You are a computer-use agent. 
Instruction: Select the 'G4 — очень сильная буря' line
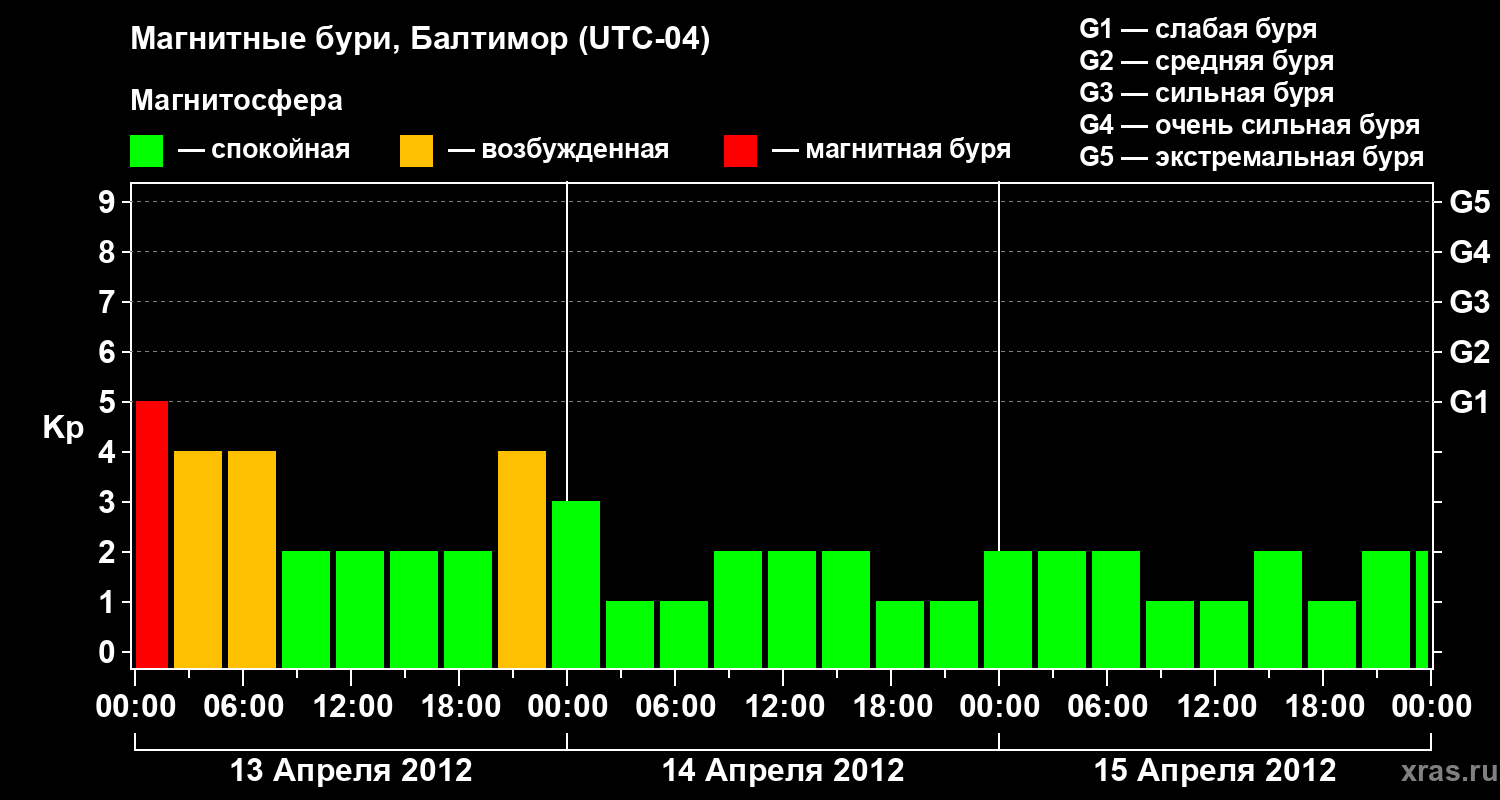pos(1250,125)
